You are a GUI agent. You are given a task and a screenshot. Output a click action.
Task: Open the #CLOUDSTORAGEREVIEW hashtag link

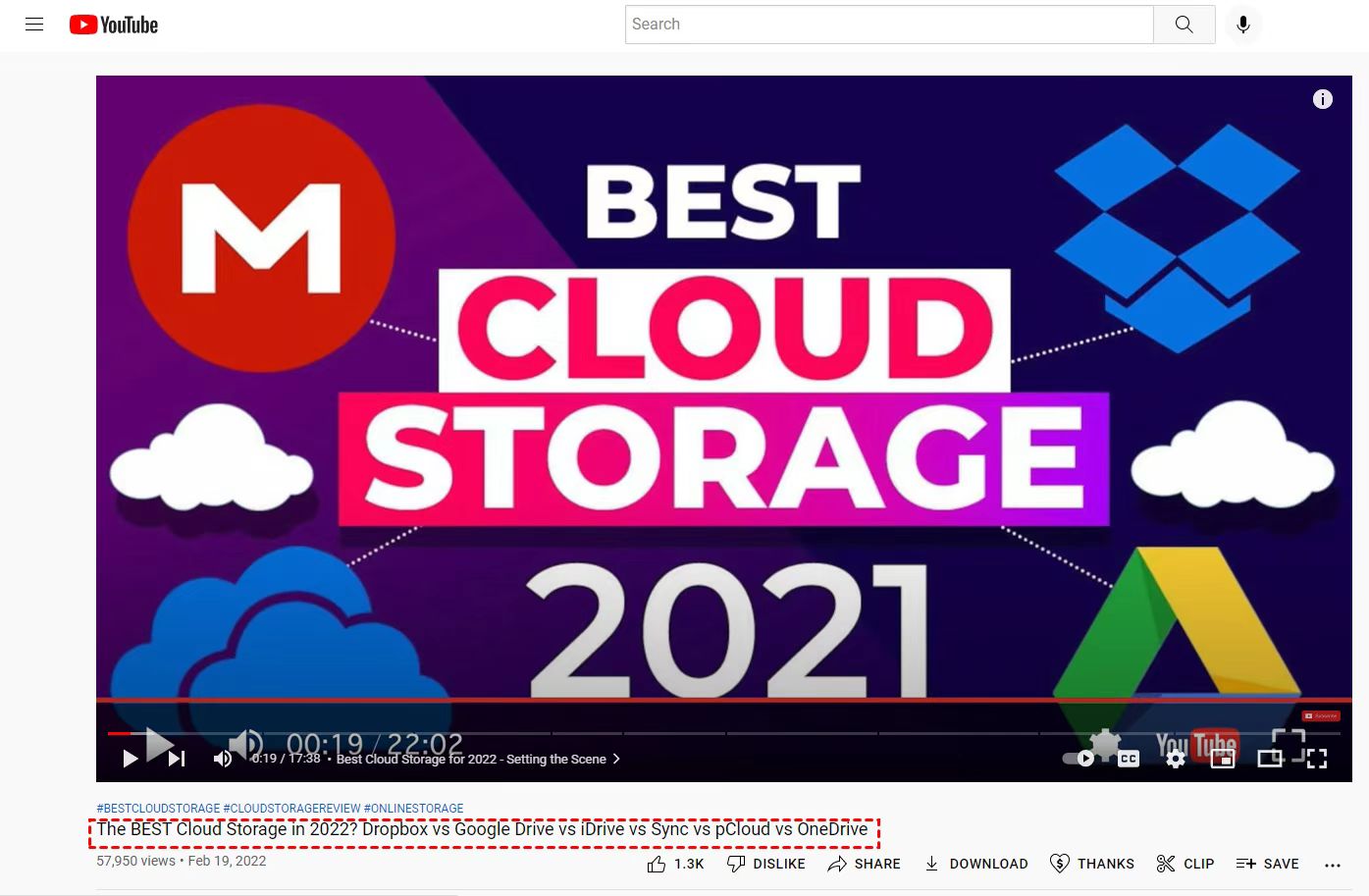(291, 809)
